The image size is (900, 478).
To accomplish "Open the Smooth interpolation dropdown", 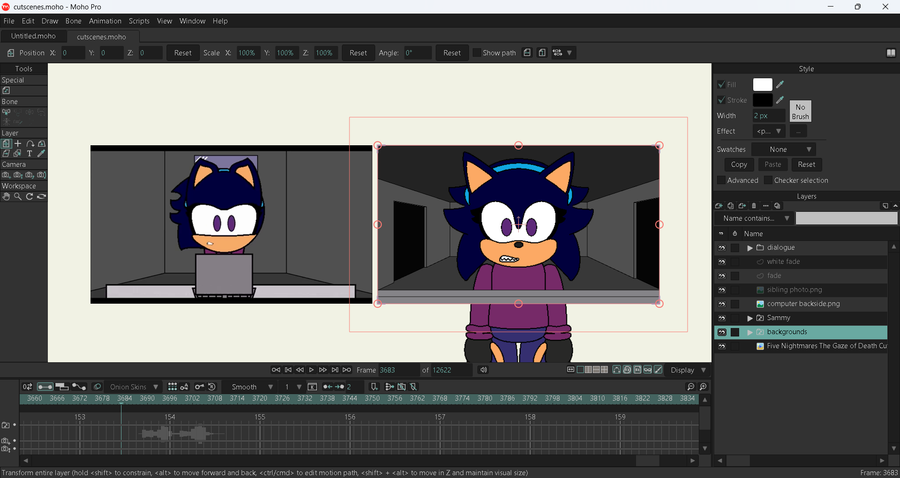I will pos(250,387).
